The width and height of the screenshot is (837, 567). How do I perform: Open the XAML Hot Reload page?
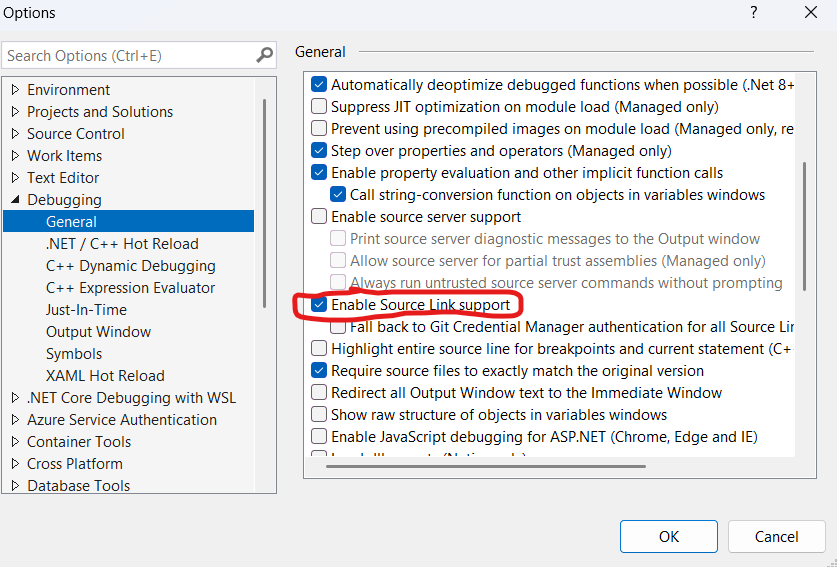(x=105, y=375)
